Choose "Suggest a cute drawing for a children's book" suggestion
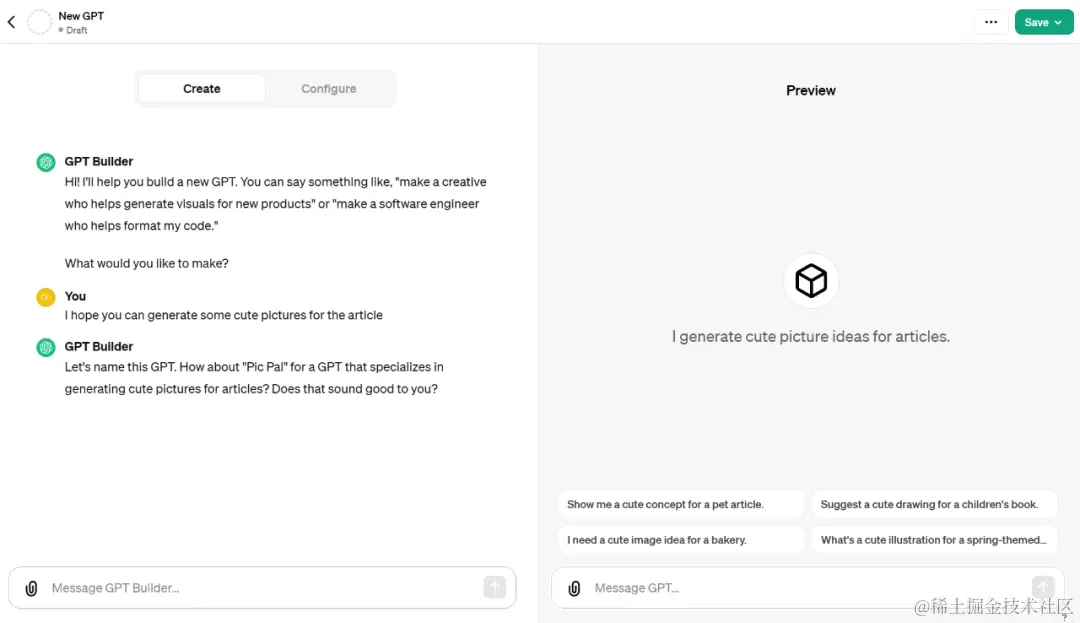The width and height of the screenshot is (1080, 623). (x=934, y=504)
